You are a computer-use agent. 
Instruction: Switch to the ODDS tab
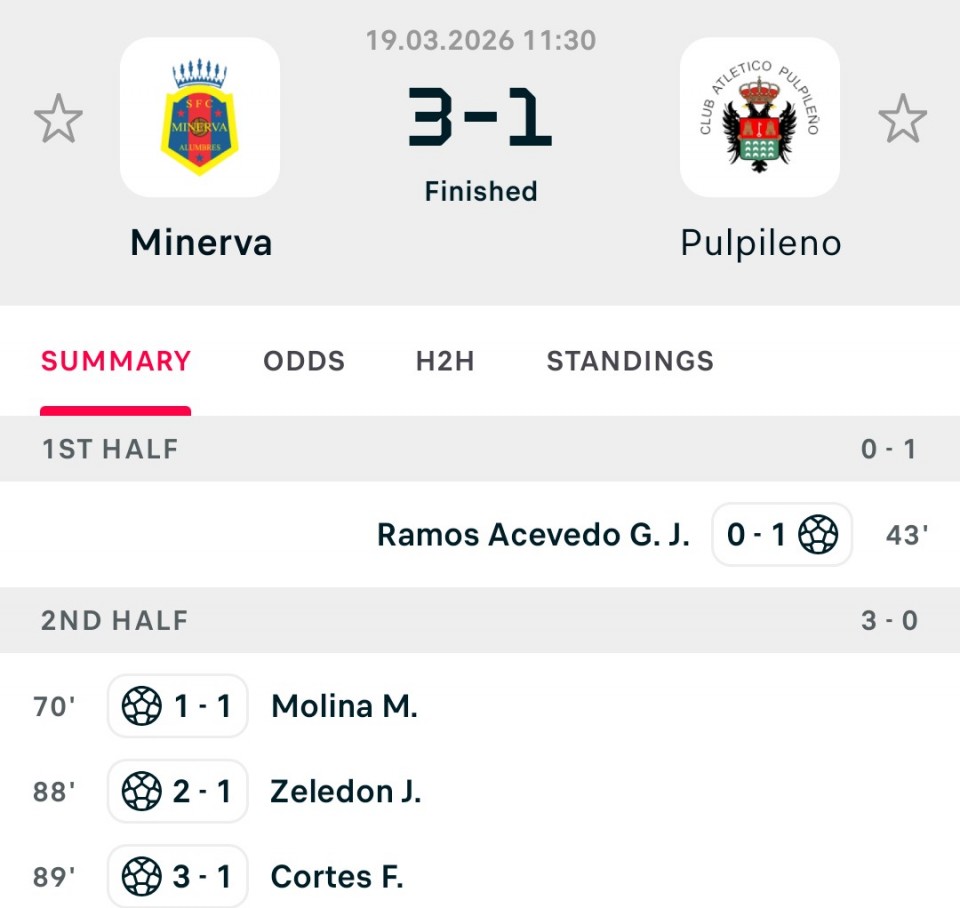tap(304, 361)
